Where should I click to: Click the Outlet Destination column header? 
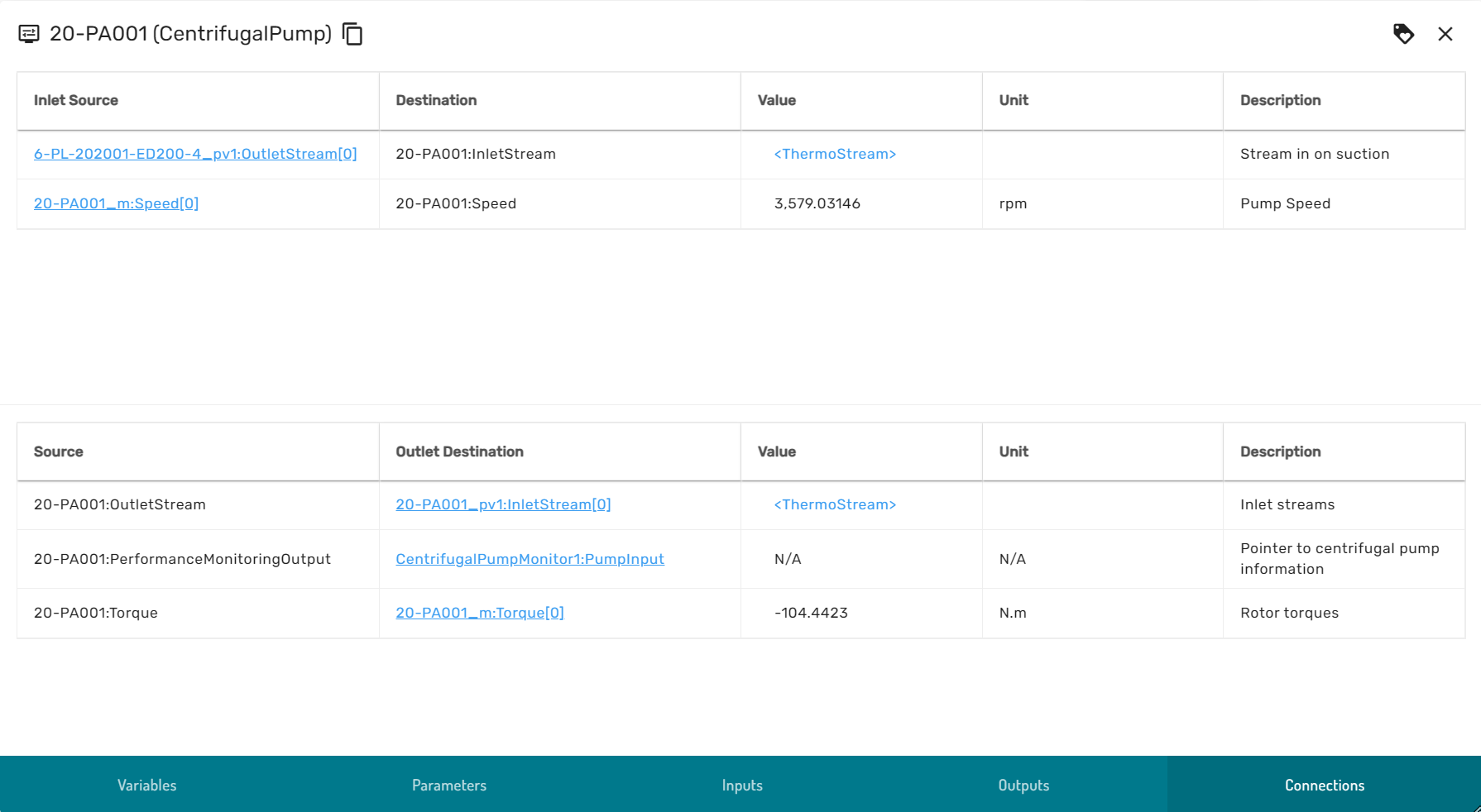pos(459,451)
